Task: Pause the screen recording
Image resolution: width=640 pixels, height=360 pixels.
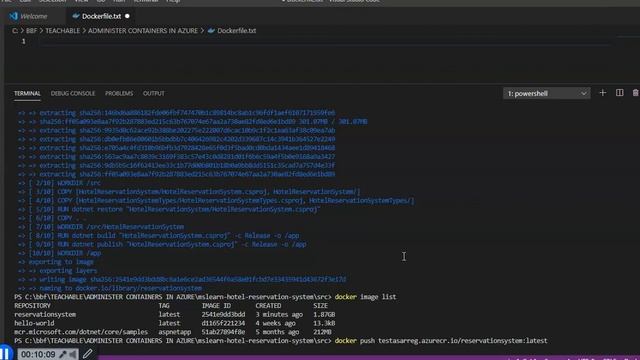Action: click(5, 353)
